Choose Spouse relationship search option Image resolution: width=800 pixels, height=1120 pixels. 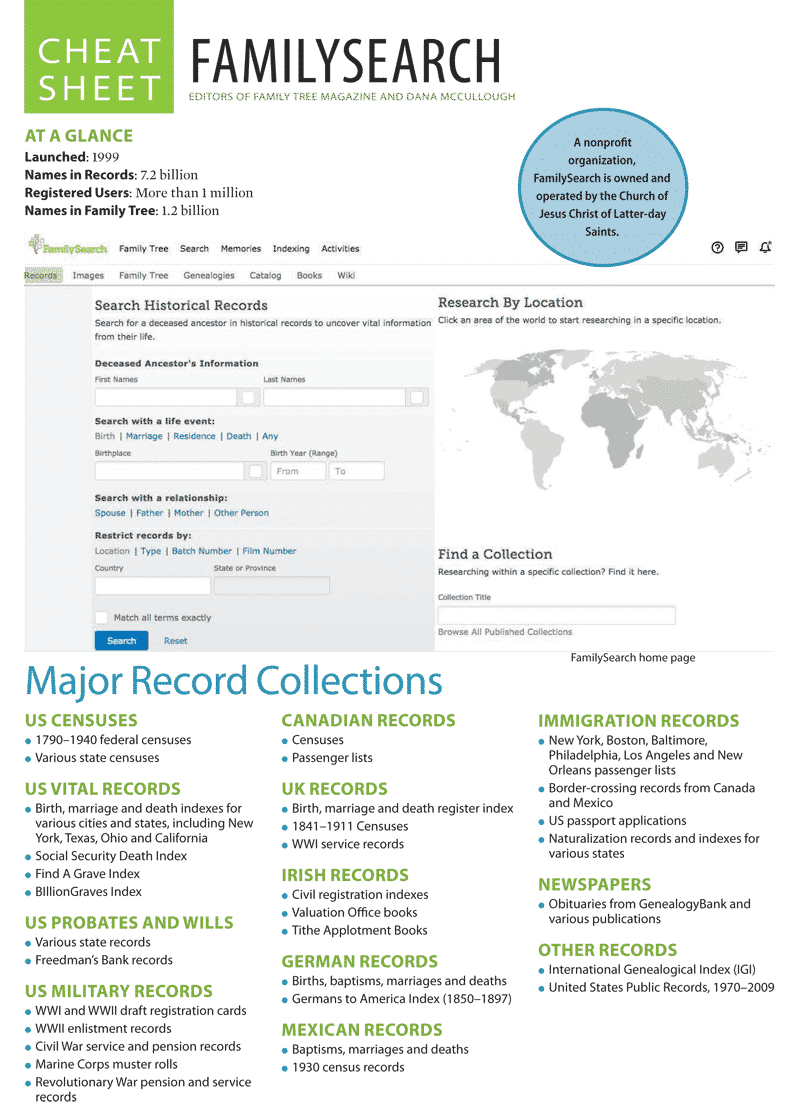pos(110,513)
